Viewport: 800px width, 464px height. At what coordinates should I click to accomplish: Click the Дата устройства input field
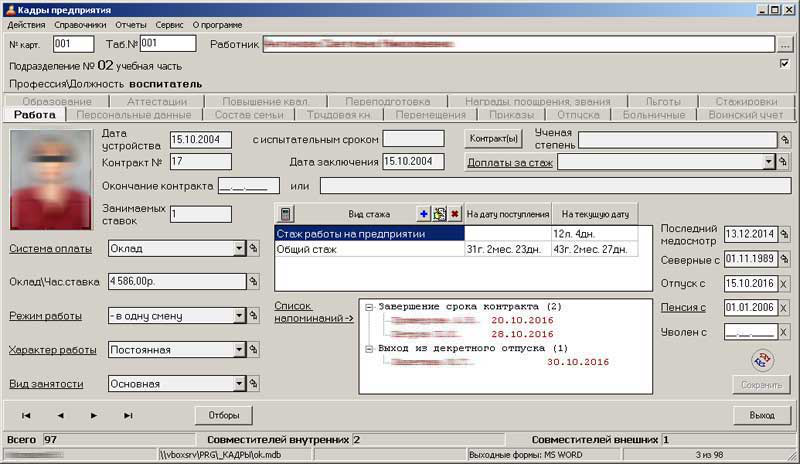201,139
